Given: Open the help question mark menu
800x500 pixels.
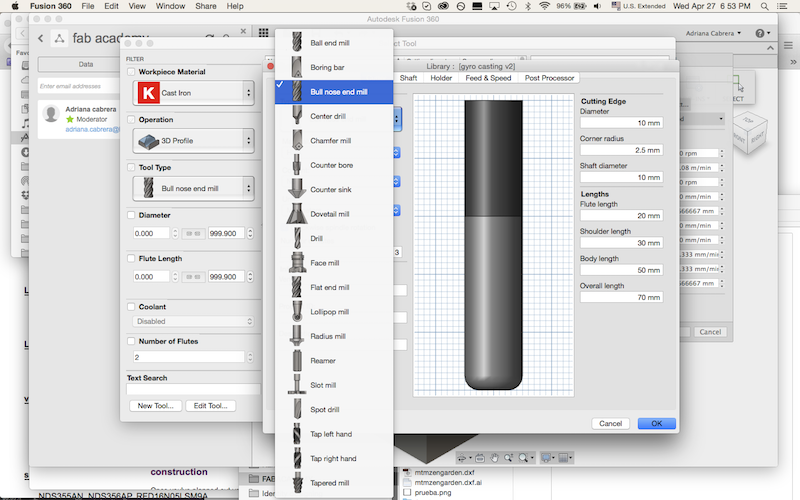Looking at the screenshot, I should click(x=762, y=33).
